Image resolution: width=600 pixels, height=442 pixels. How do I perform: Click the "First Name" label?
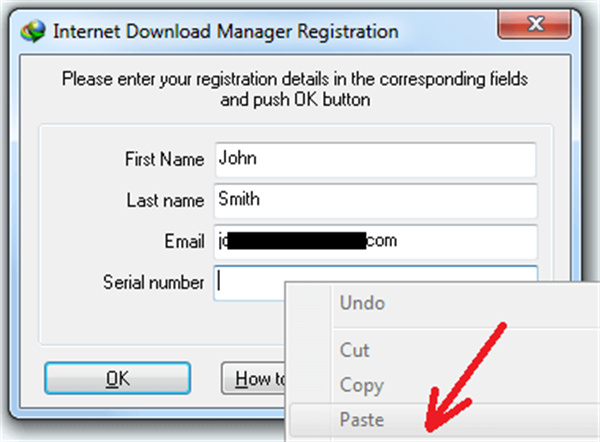click(164, 159)
